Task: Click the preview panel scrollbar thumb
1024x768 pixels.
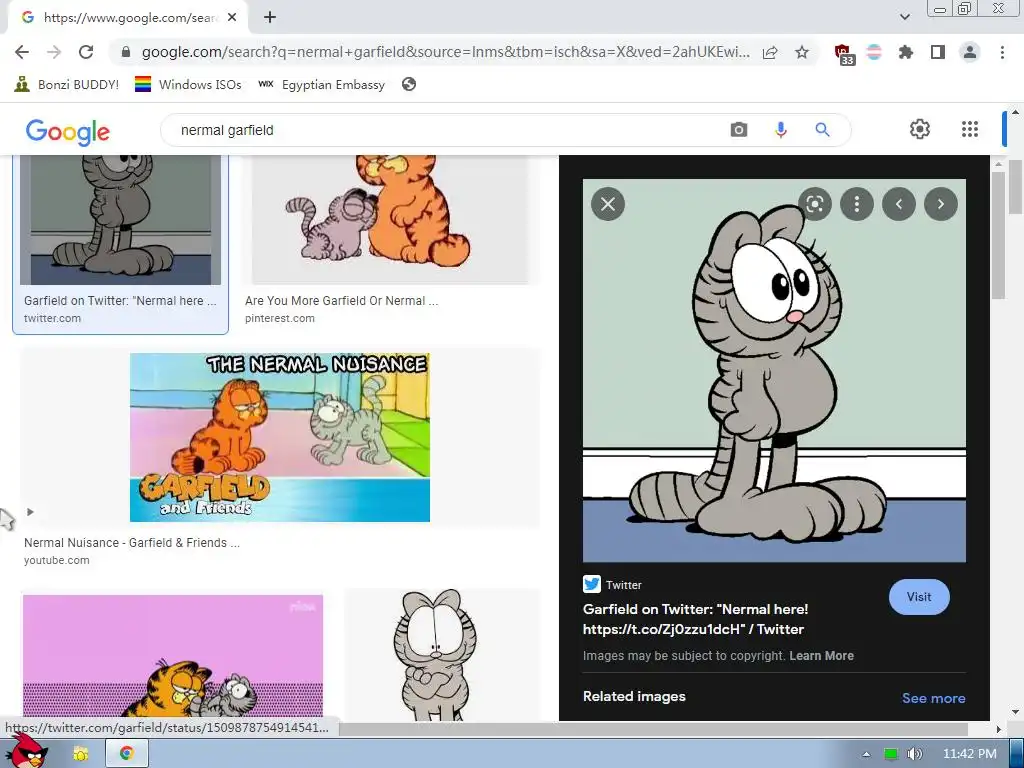Action: pyautogui.click(x=997, y=238)
